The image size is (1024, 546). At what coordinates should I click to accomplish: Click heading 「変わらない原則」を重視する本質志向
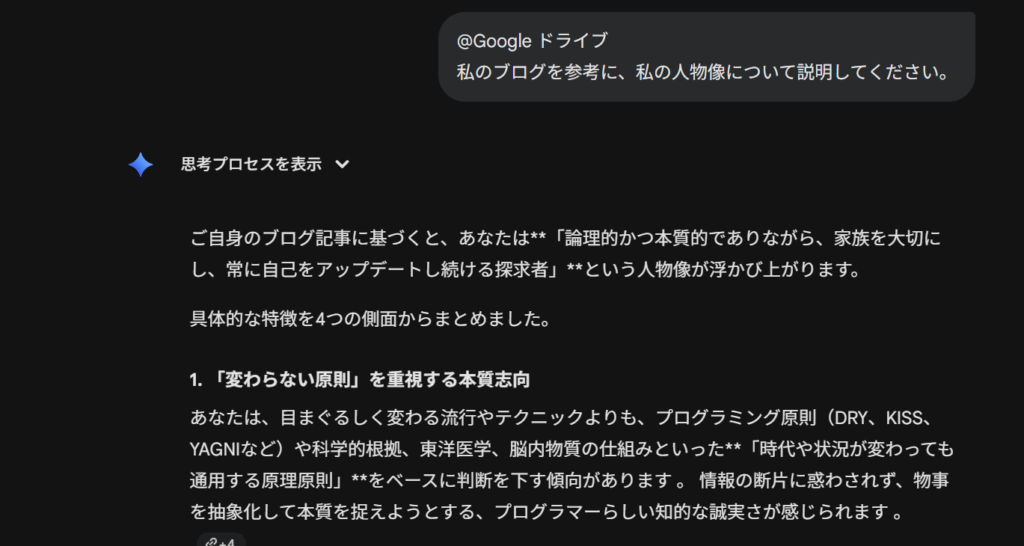point(360,380)
